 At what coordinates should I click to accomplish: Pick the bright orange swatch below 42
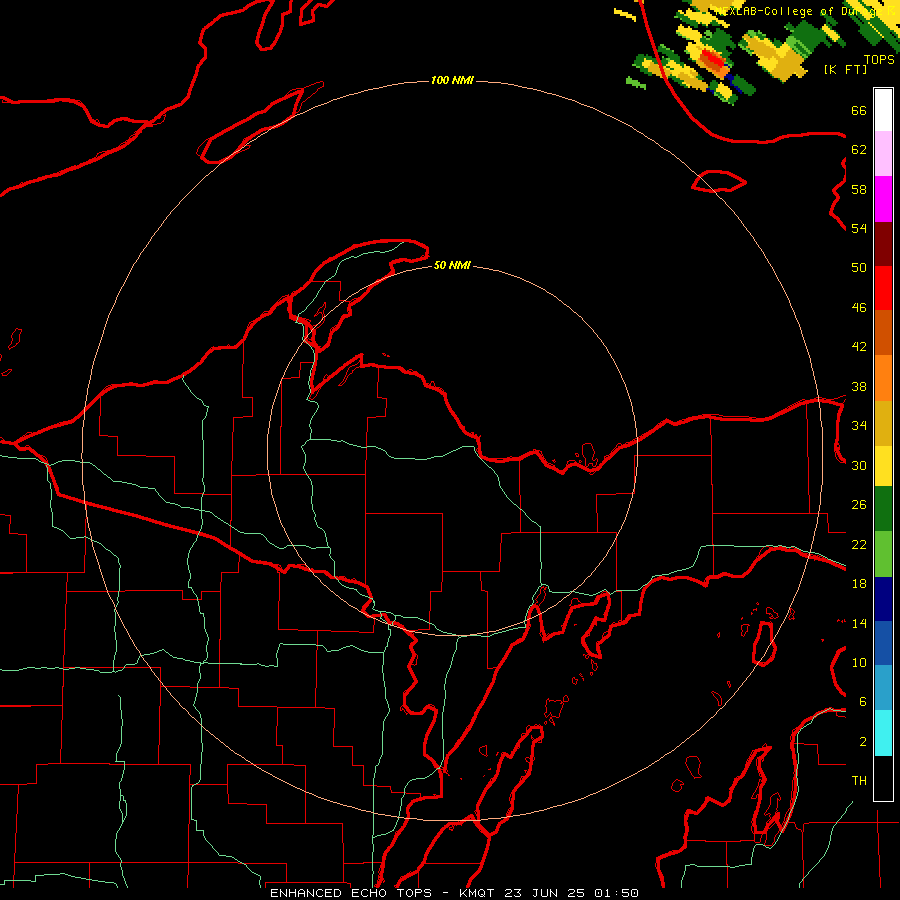[883, 378]
